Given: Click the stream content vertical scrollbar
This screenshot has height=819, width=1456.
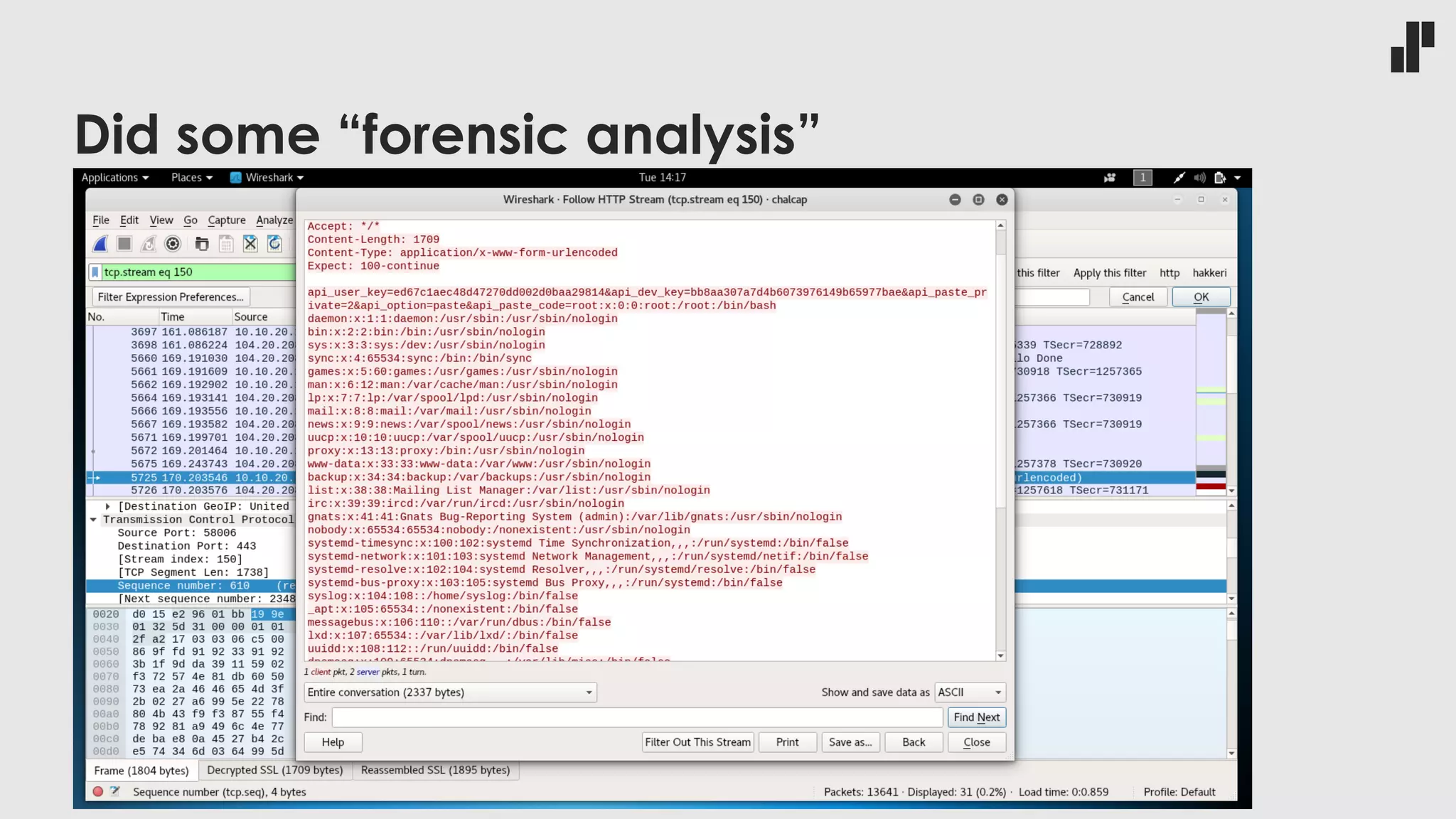Looking at the screenshot, I should tap(1001, 441).
